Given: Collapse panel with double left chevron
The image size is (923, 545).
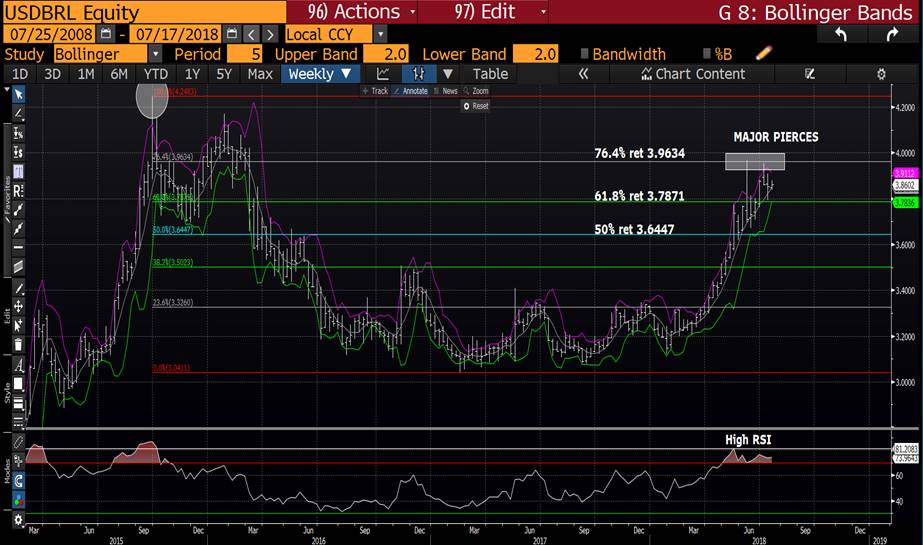Looking at the screenshot, I should [583, 74].
